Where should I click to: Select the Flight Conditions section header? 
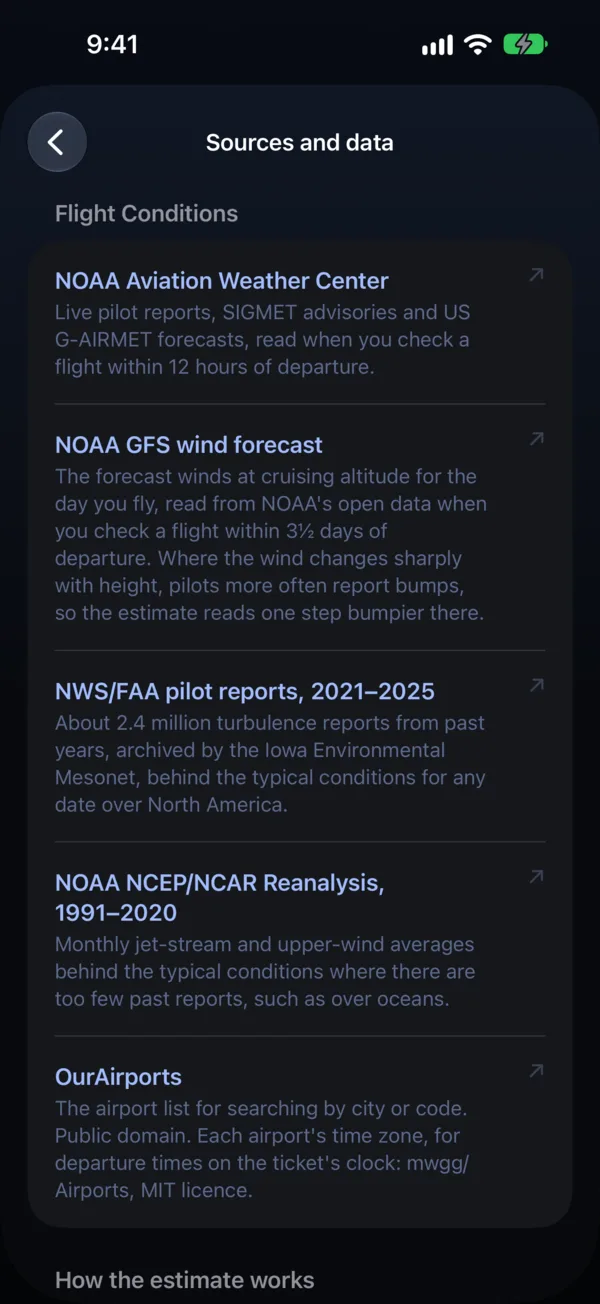point(146,213)
